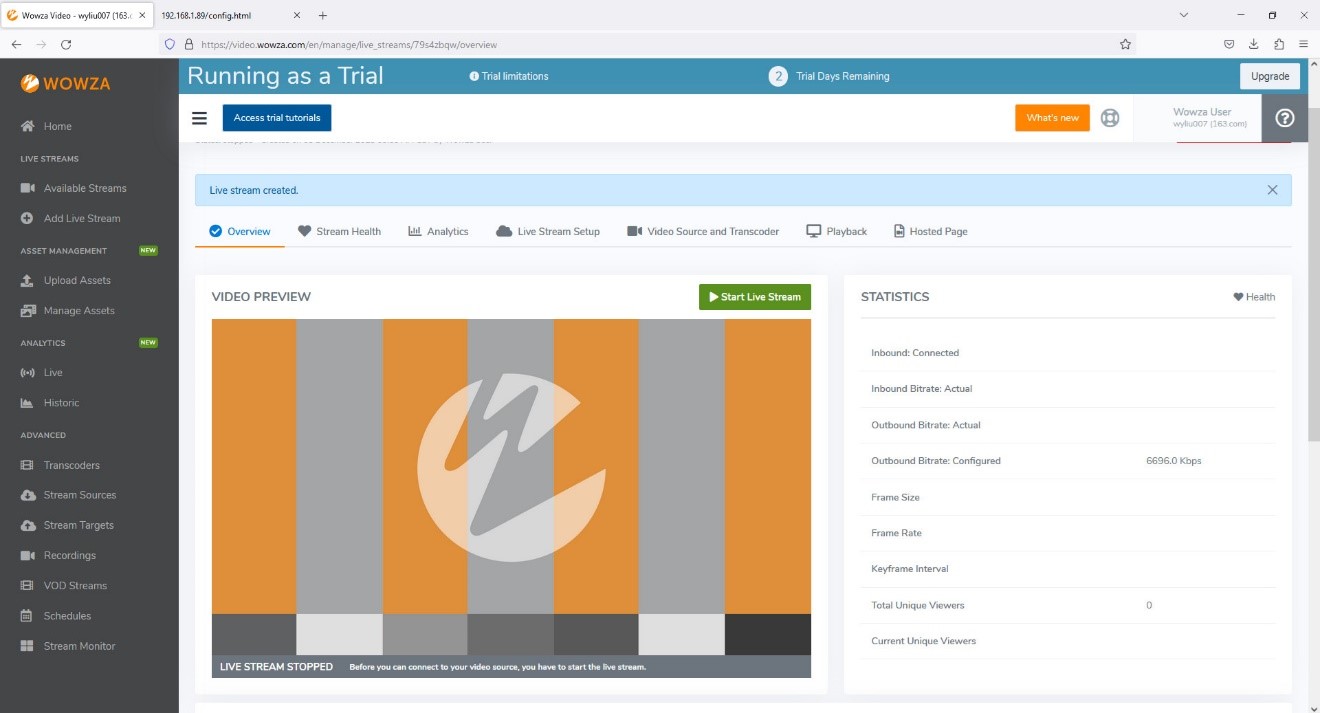Open the life-ring support icon
Screen dimensions: 1320x713
pyautogui.click(x=1110, y=118)
